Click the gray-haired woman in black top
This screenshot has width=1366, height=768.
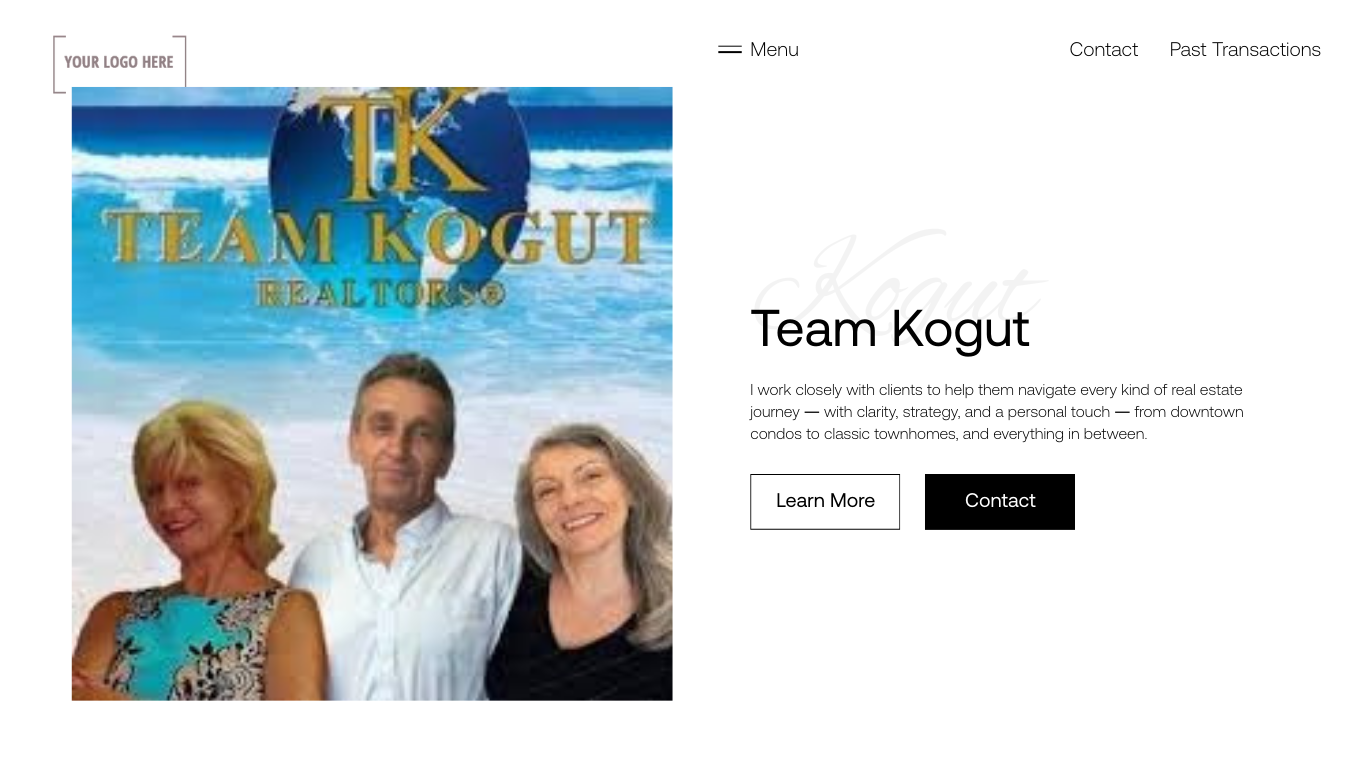pos(590,565)
